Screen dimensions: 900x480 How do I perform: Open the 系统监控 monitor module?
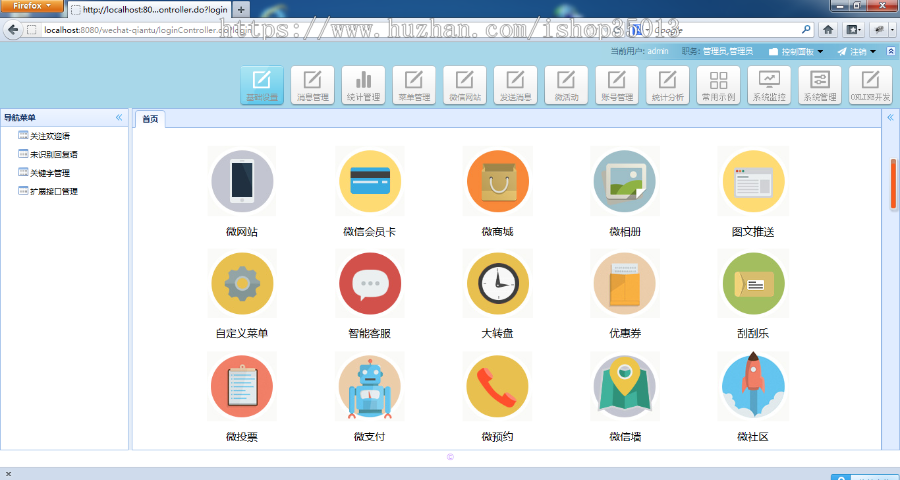769,85
